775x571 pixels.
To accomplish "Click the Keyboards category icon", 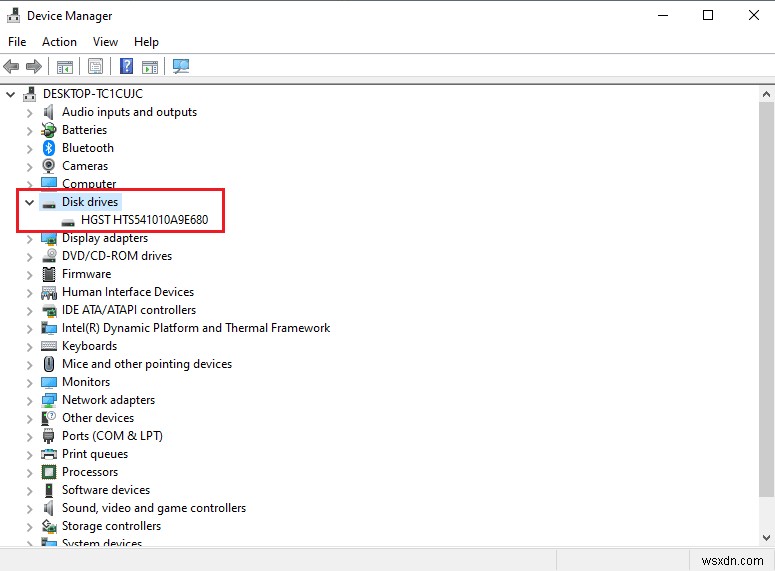I will (x=48, y=346).
